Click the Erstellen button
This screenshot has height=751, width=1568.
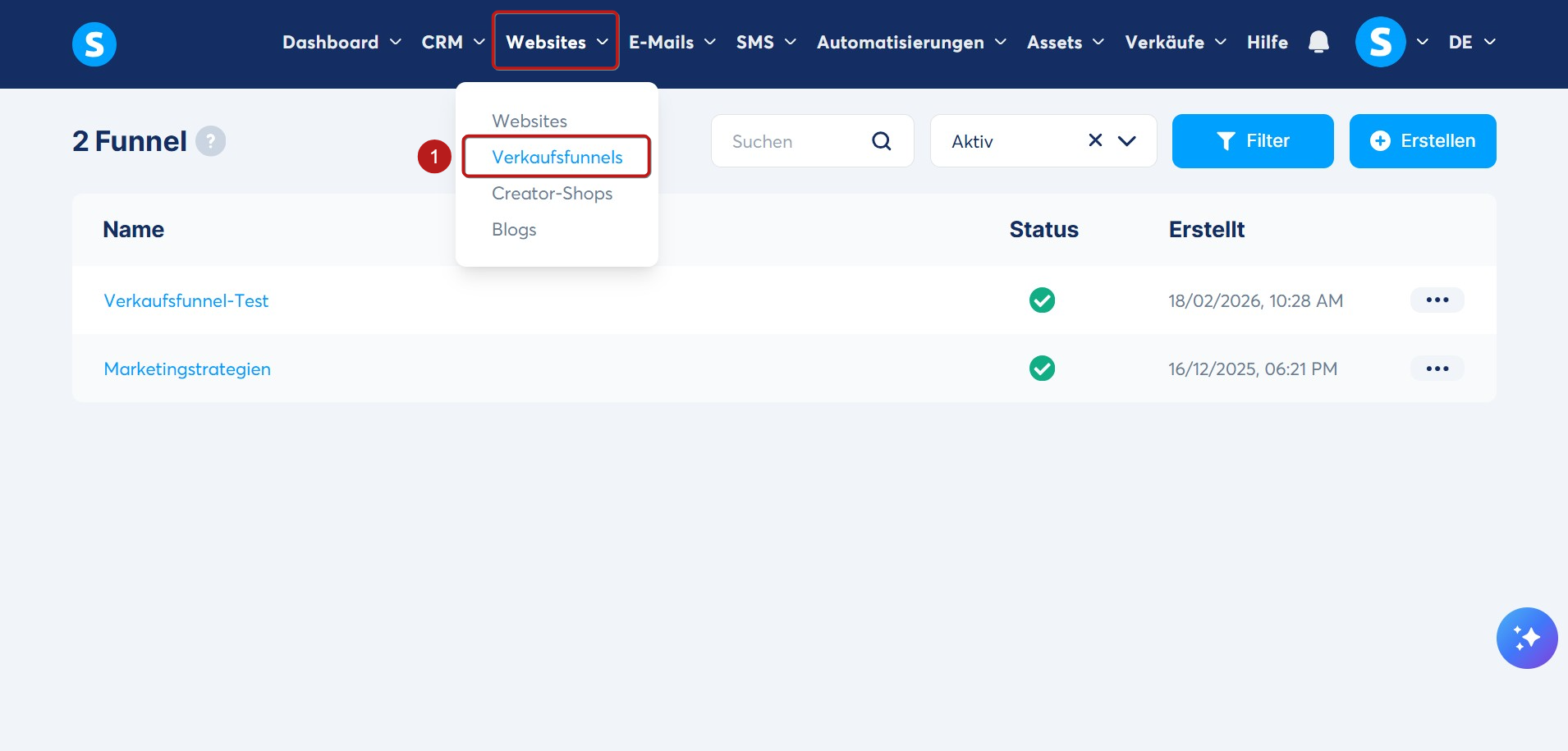tap(1423, 141)
